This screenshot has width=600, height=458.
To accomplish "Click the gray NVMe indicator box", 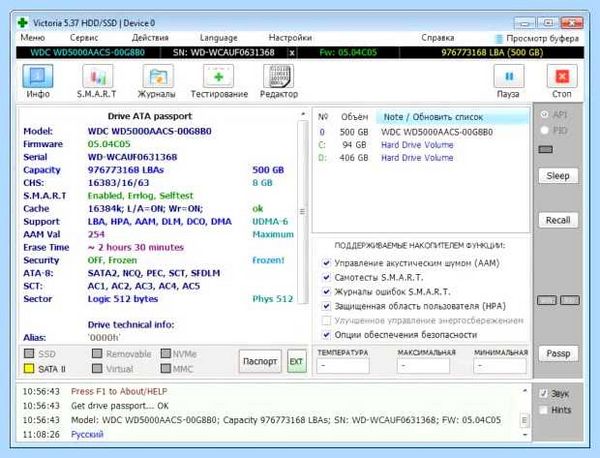I will (166, 354).
